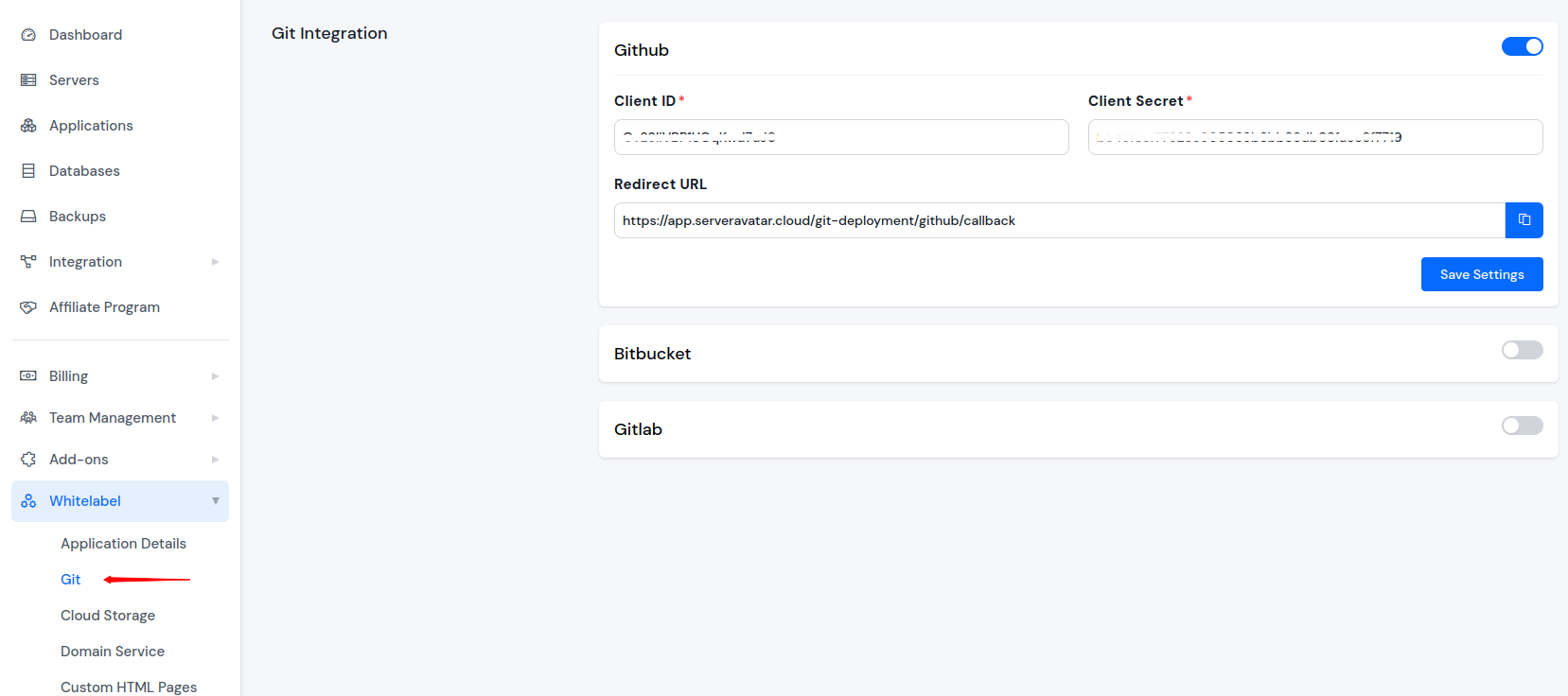Copy the Redirect URL with copy icon
This screenshot has height=696, width=1568.
pos(1524,220)
